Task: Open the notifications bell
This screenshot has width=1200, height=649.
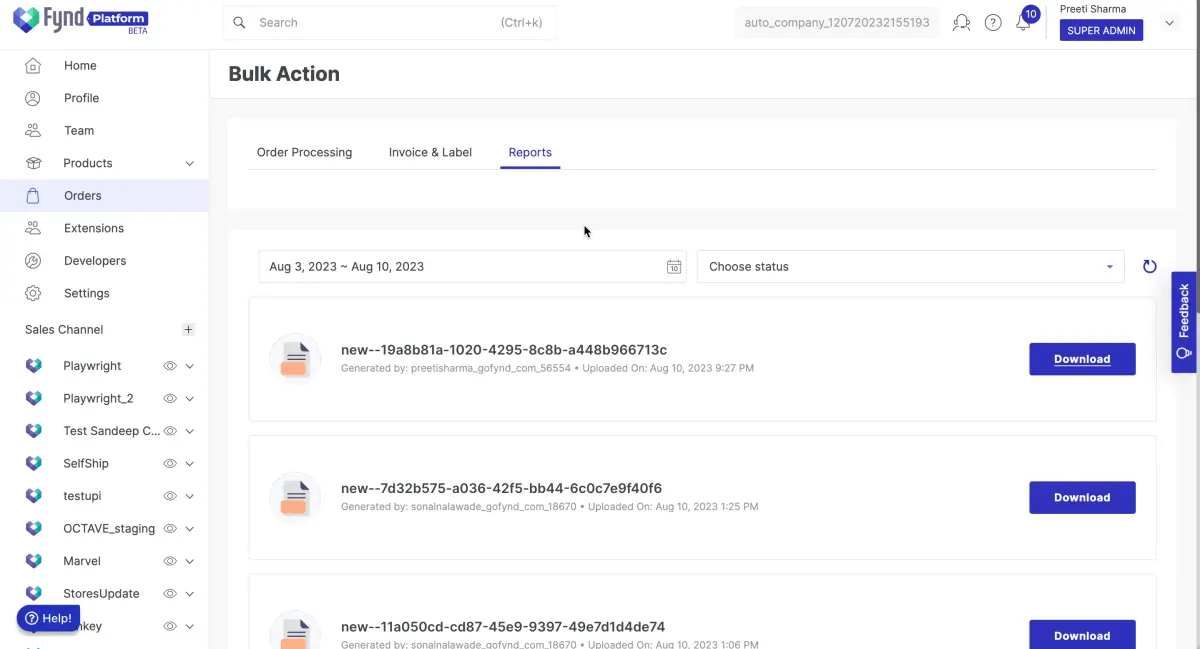Action: (x=1023, y=22)
